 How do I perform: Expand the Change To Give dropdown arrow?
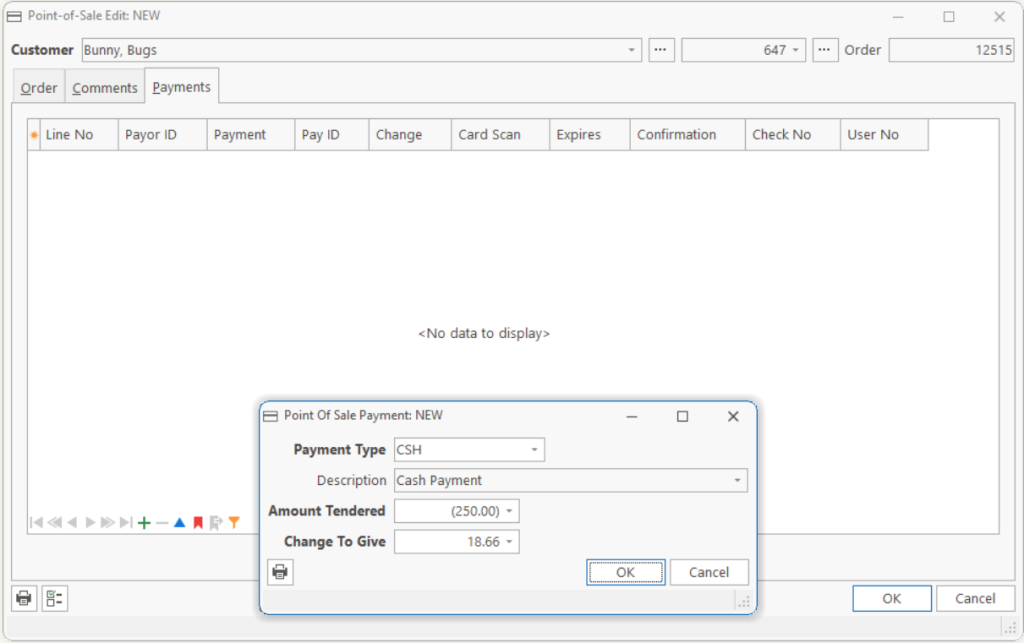(509, 542)
